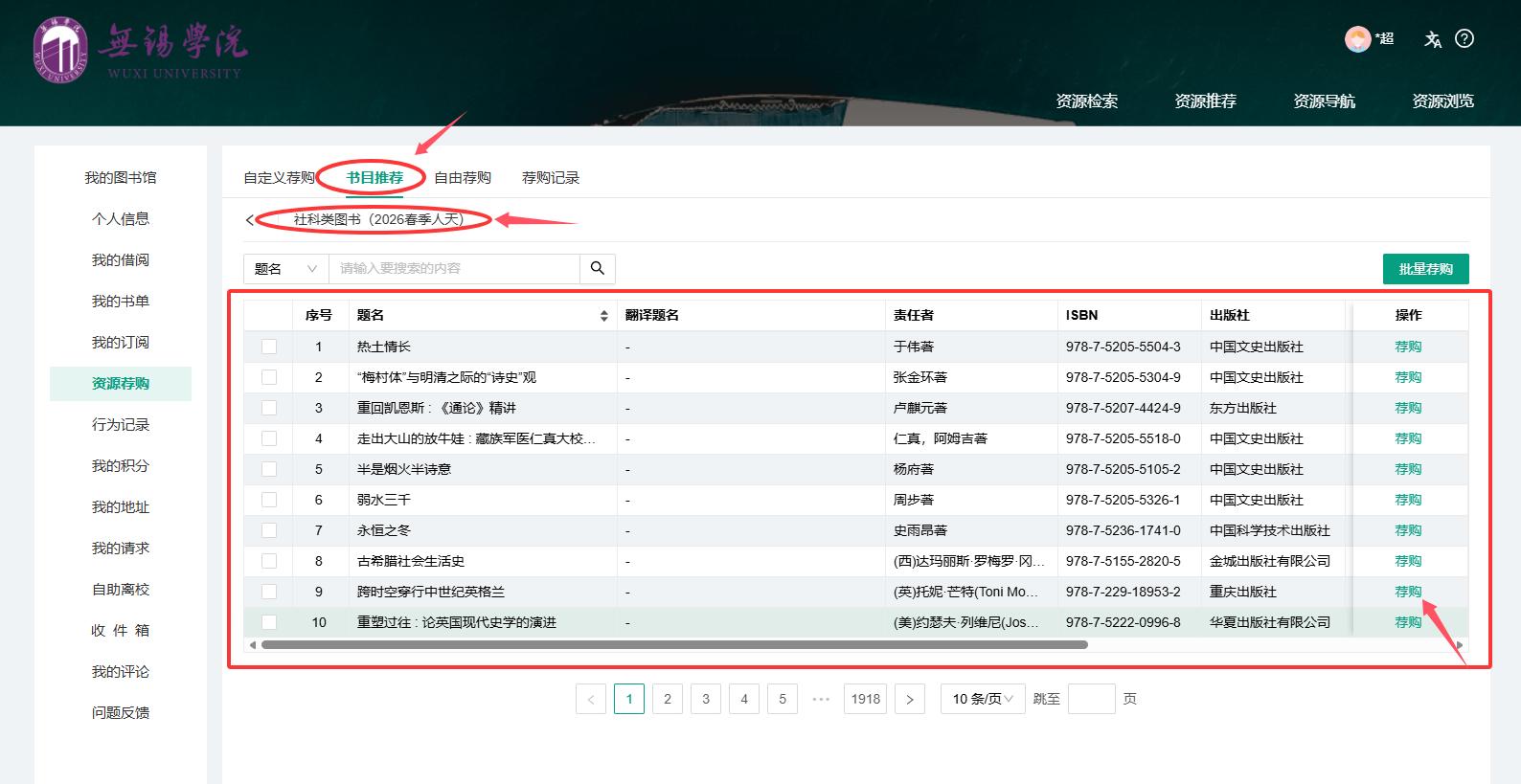Click the language translate icon
This screenshot has height=784, width=1521.
pyautogui.click(x=1432, y=39)
